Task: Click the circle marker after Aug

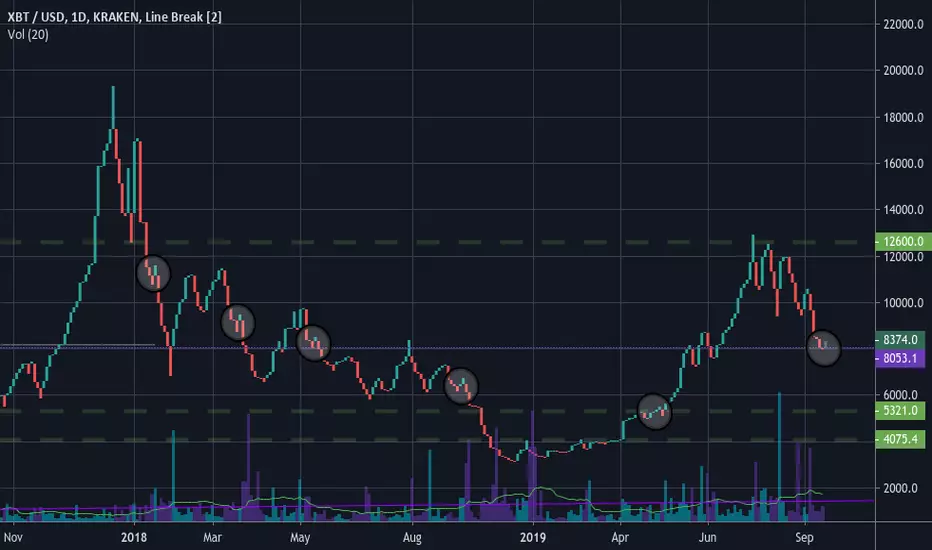Action: coord(461,386)
